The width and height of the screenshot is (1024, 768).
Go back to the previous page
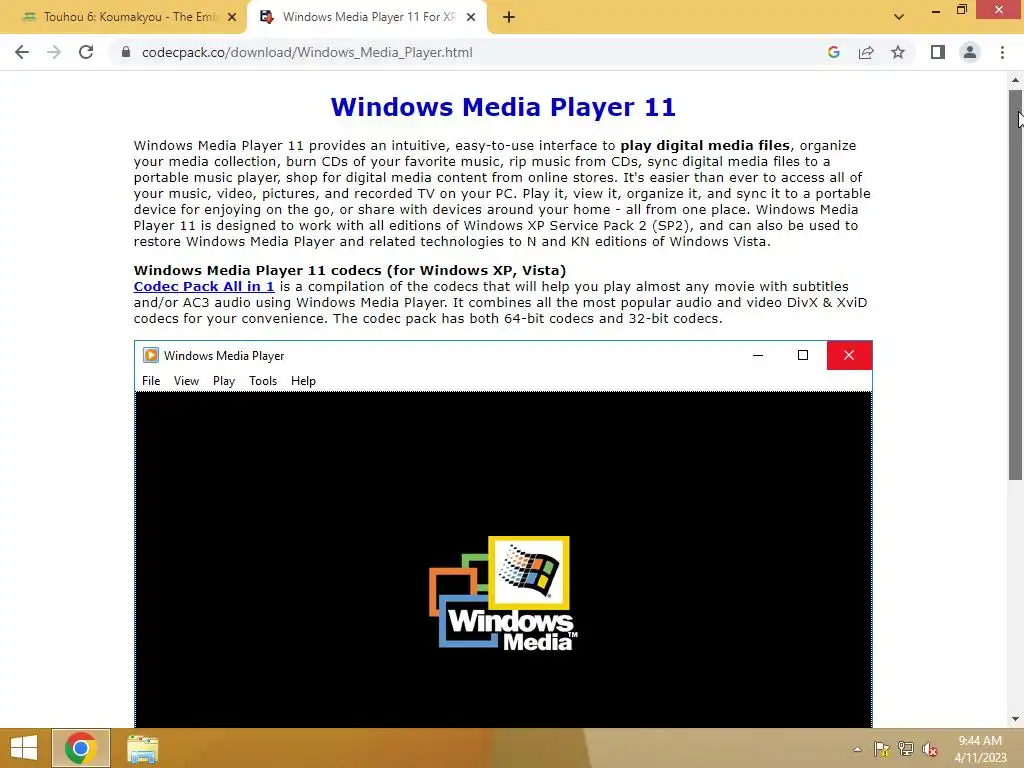click(x=22, y=52)
